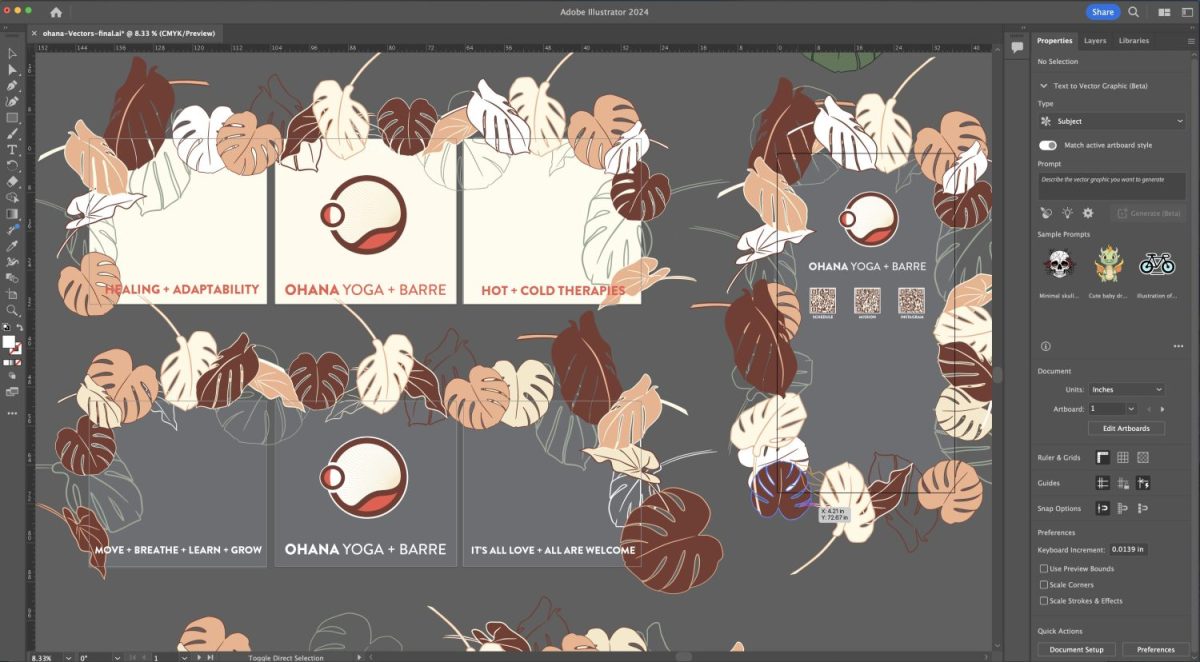Click the Stroke color swatch
Viewport: 1200px width, 662px height.
(x=16, y=349)
